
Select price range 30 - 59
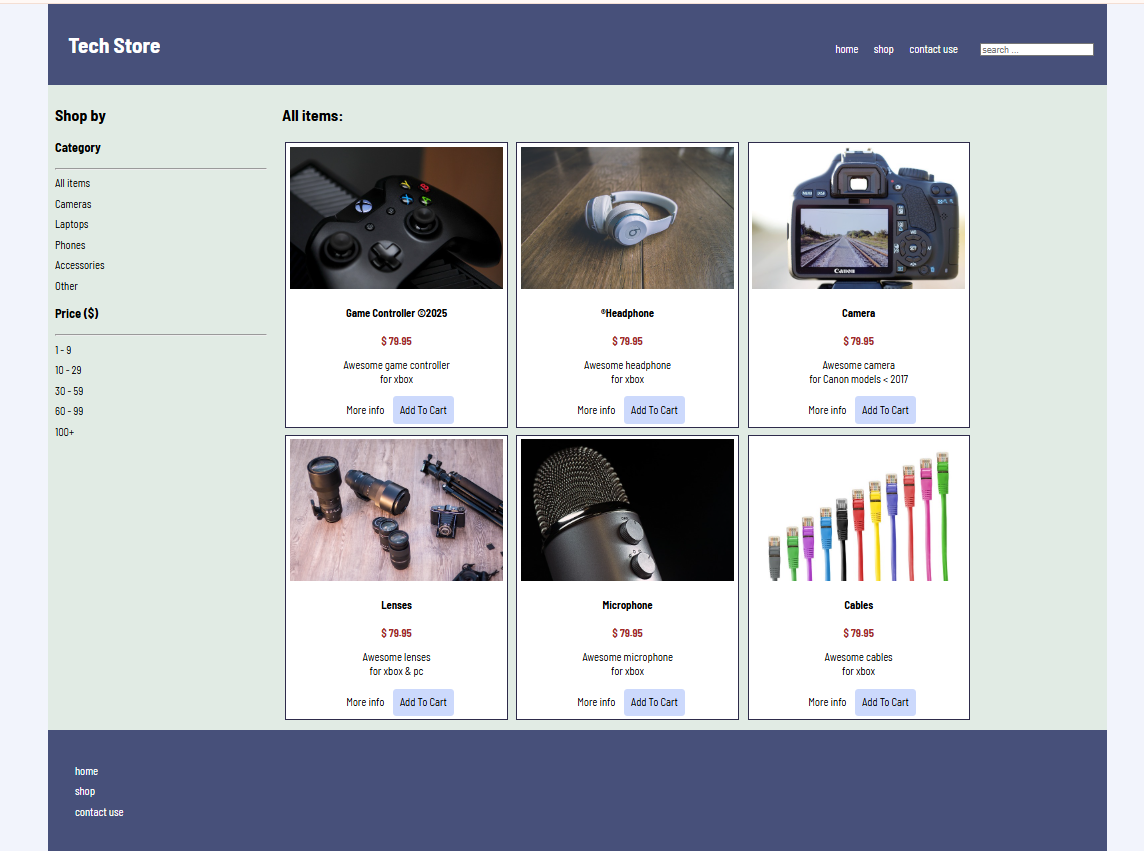[69, 391]
